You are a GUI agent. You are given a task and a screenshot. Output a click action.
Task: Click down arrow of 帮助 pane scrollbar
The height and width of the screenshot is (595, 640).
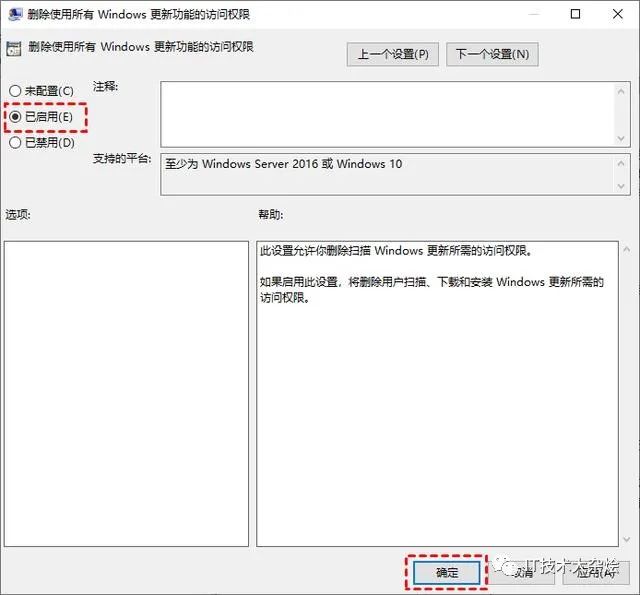point(627,539)
